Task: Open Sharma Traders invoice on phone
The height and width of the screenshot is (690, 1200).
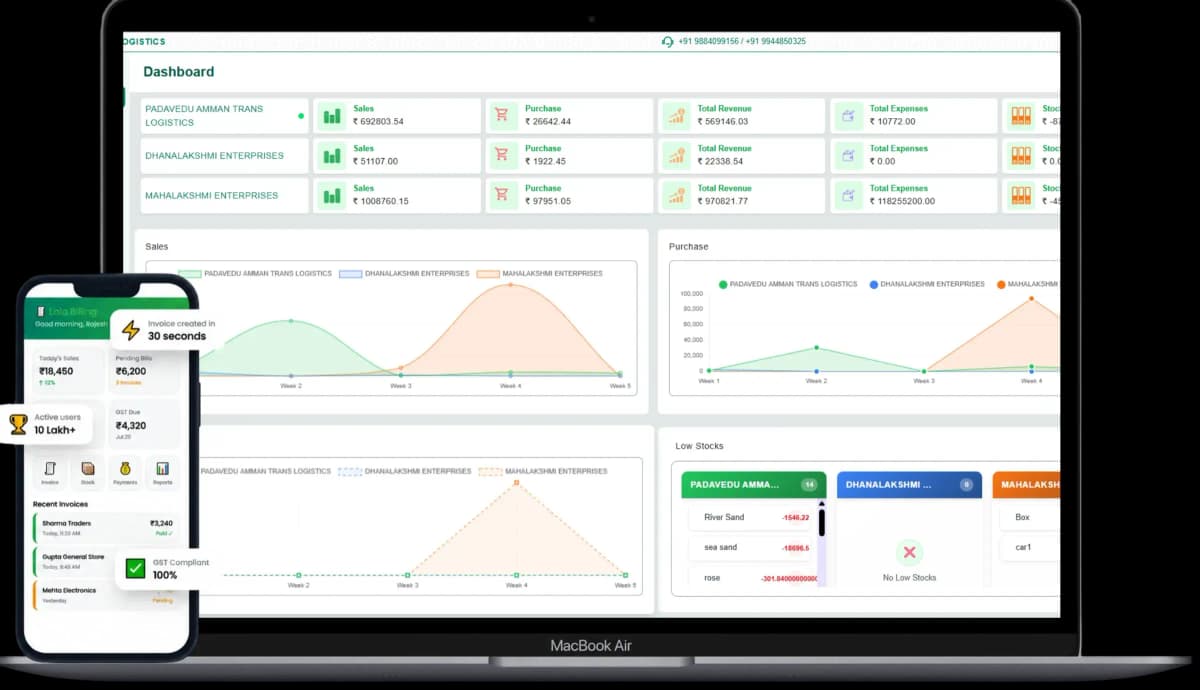Action: click(107, 527)
